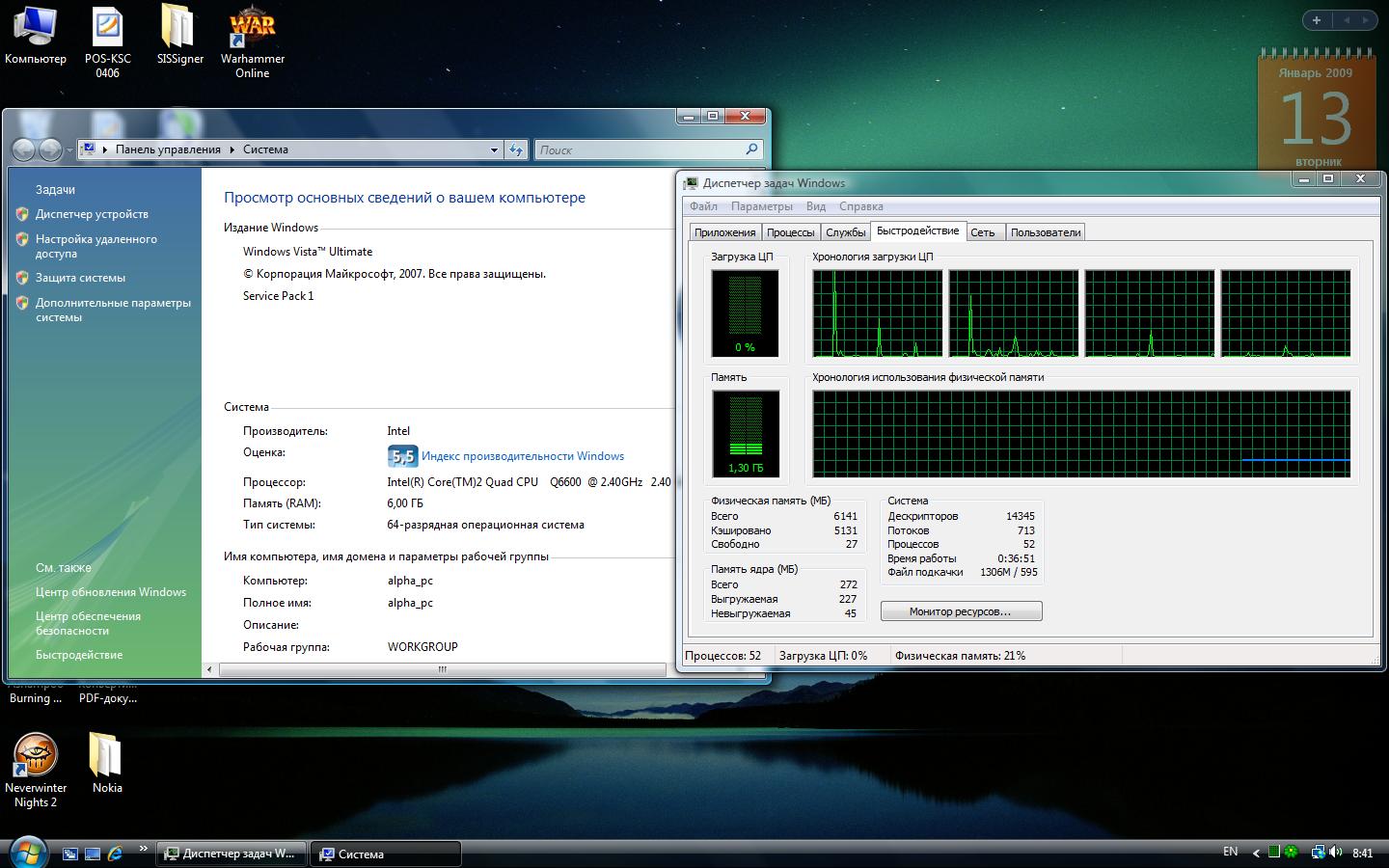Open the SISSigner folder icon
1389x868 pixels.
[179, 29]
